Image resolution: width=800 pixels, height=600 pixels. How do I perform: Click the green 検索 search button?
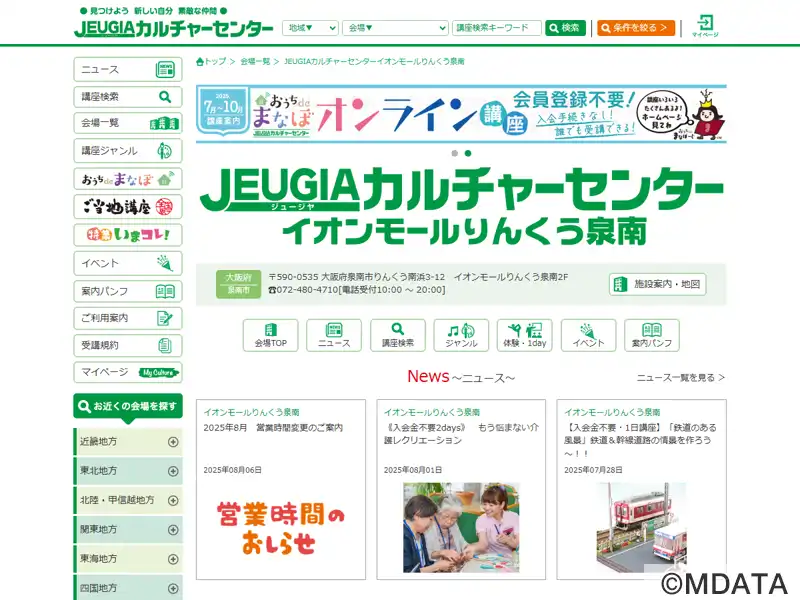click(x=565, y=28)
